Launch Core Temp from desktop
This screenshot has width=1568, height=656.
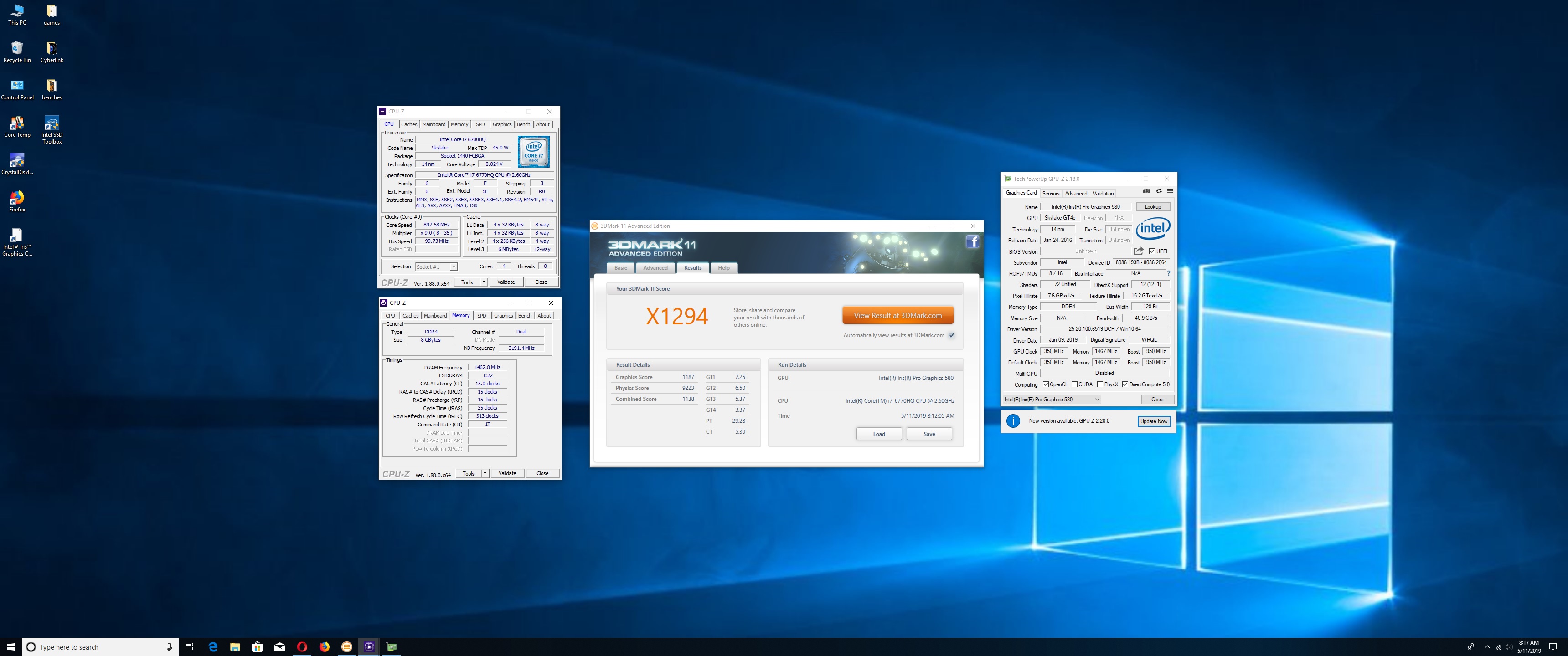17,127
